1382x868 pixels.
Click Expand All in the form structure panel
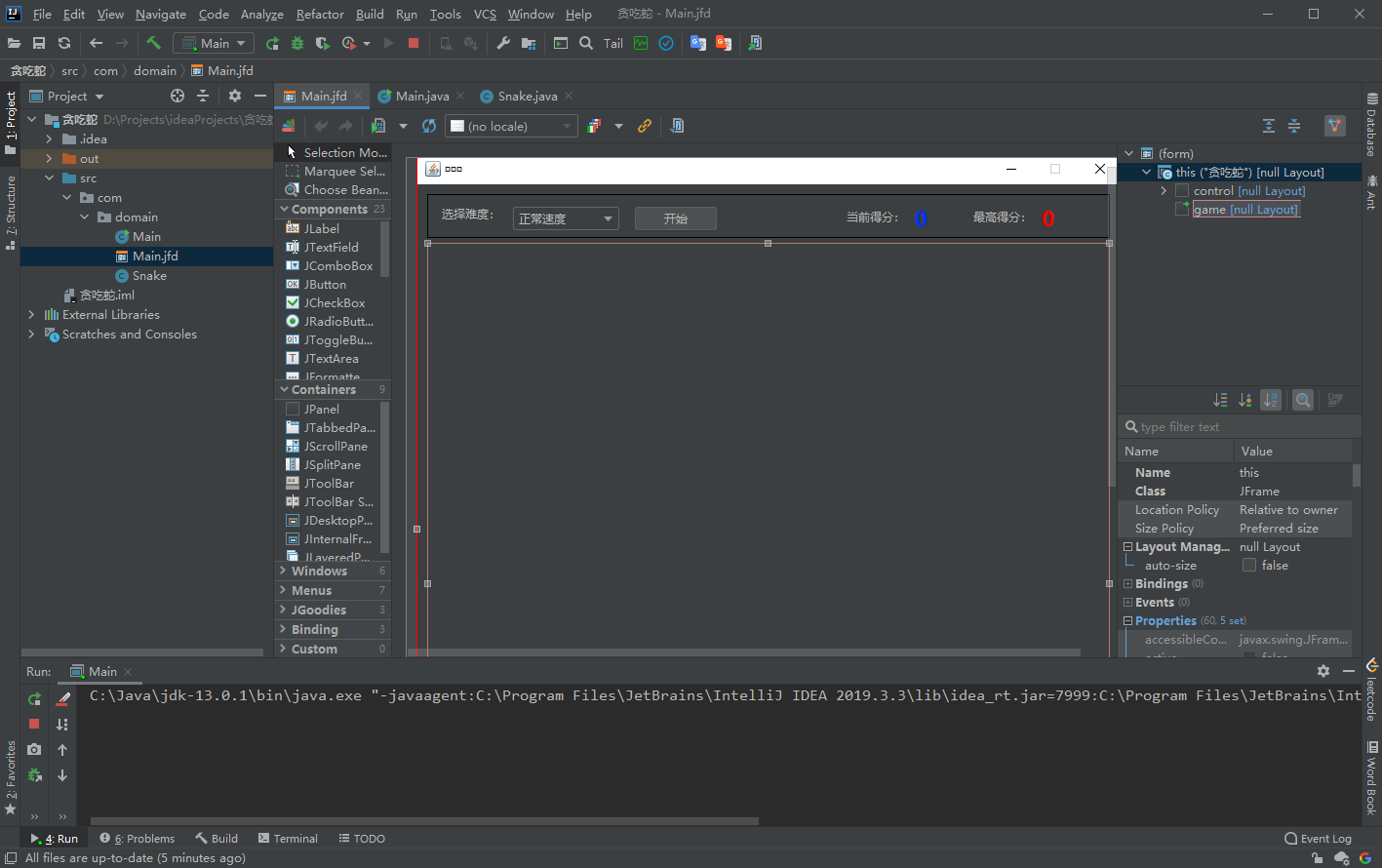coord(1269,126)
